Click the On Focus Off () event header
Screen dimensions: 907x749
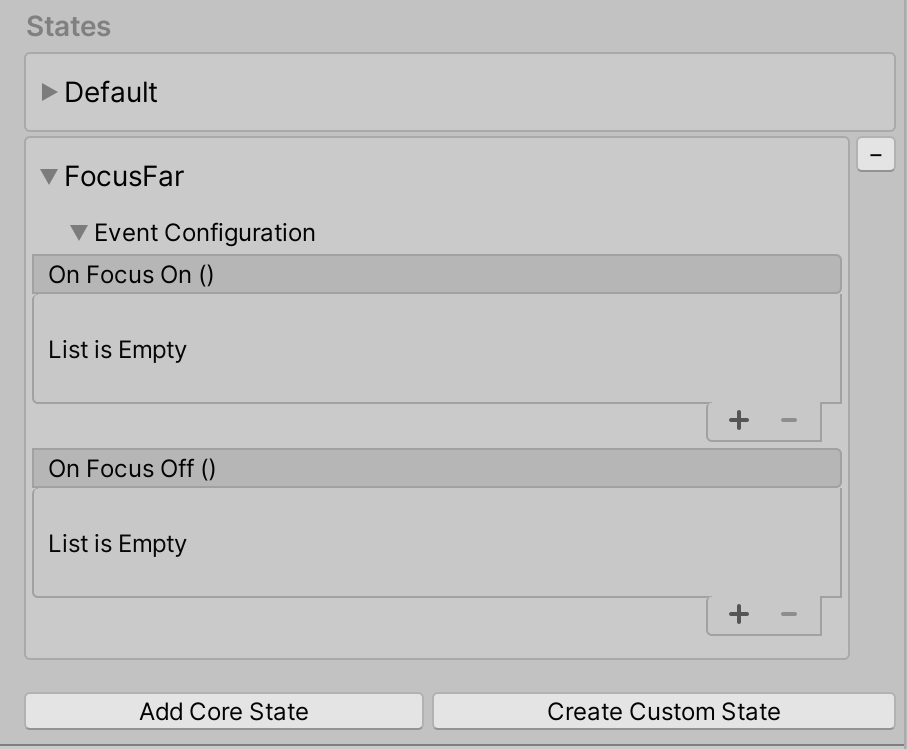pyautogui.click(x=132, y=469)
